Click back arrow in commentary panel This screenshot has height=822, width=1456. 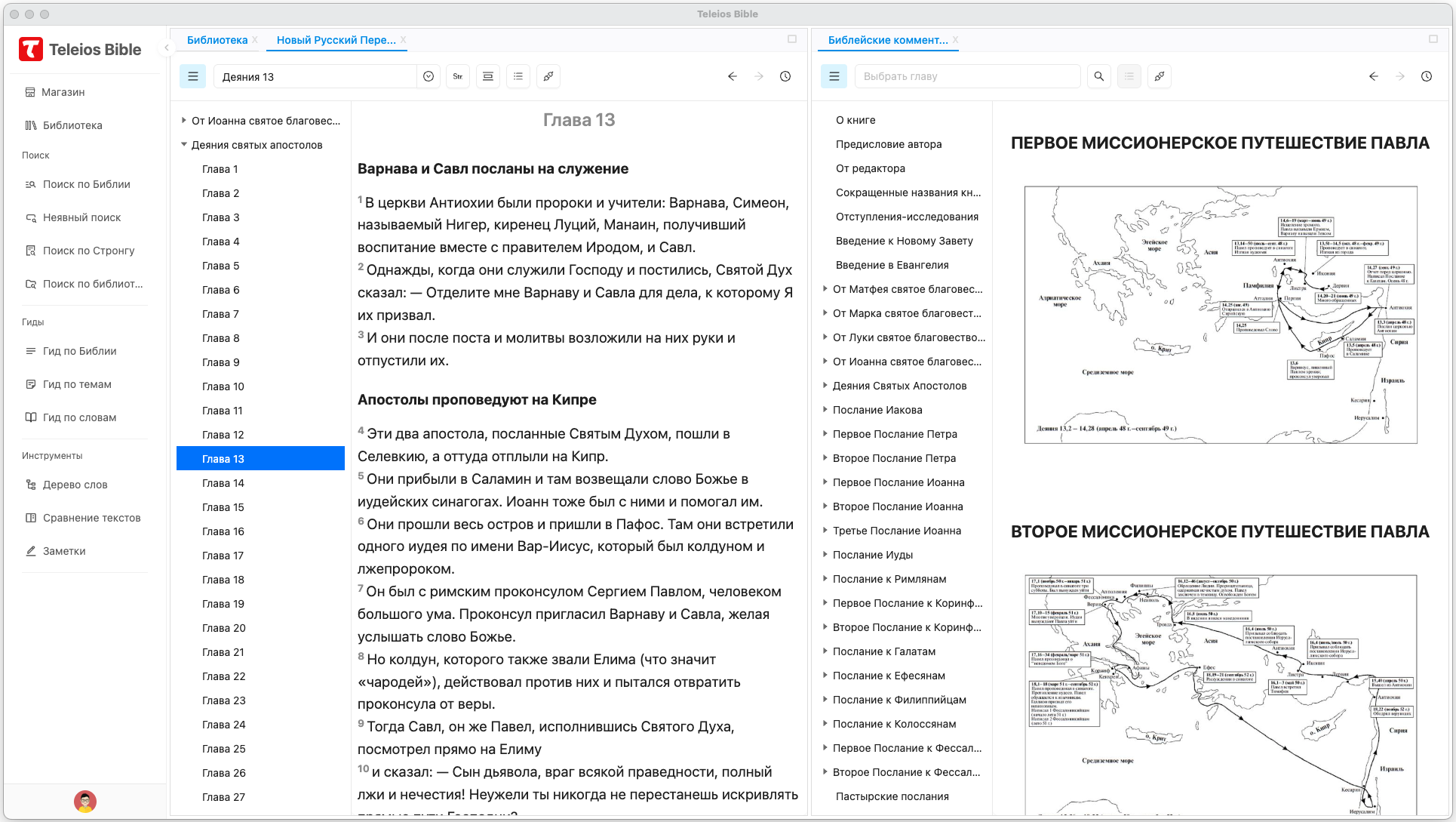point(1373,76)
